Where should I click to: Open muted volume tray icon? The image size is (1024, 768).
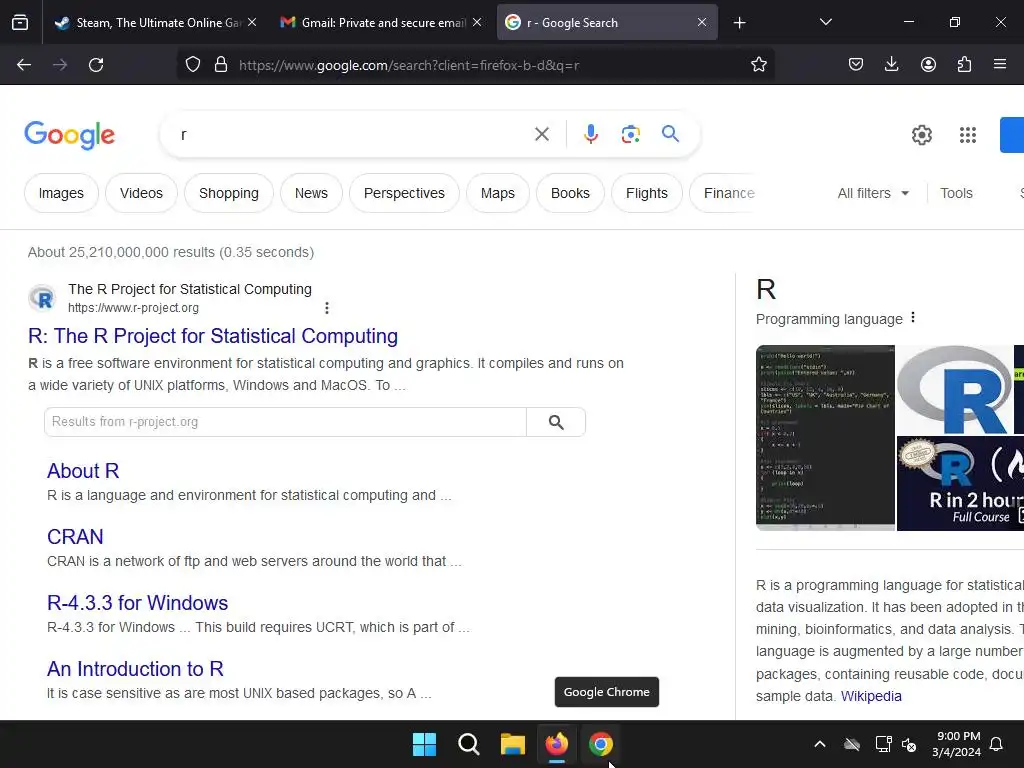[909, 744]
